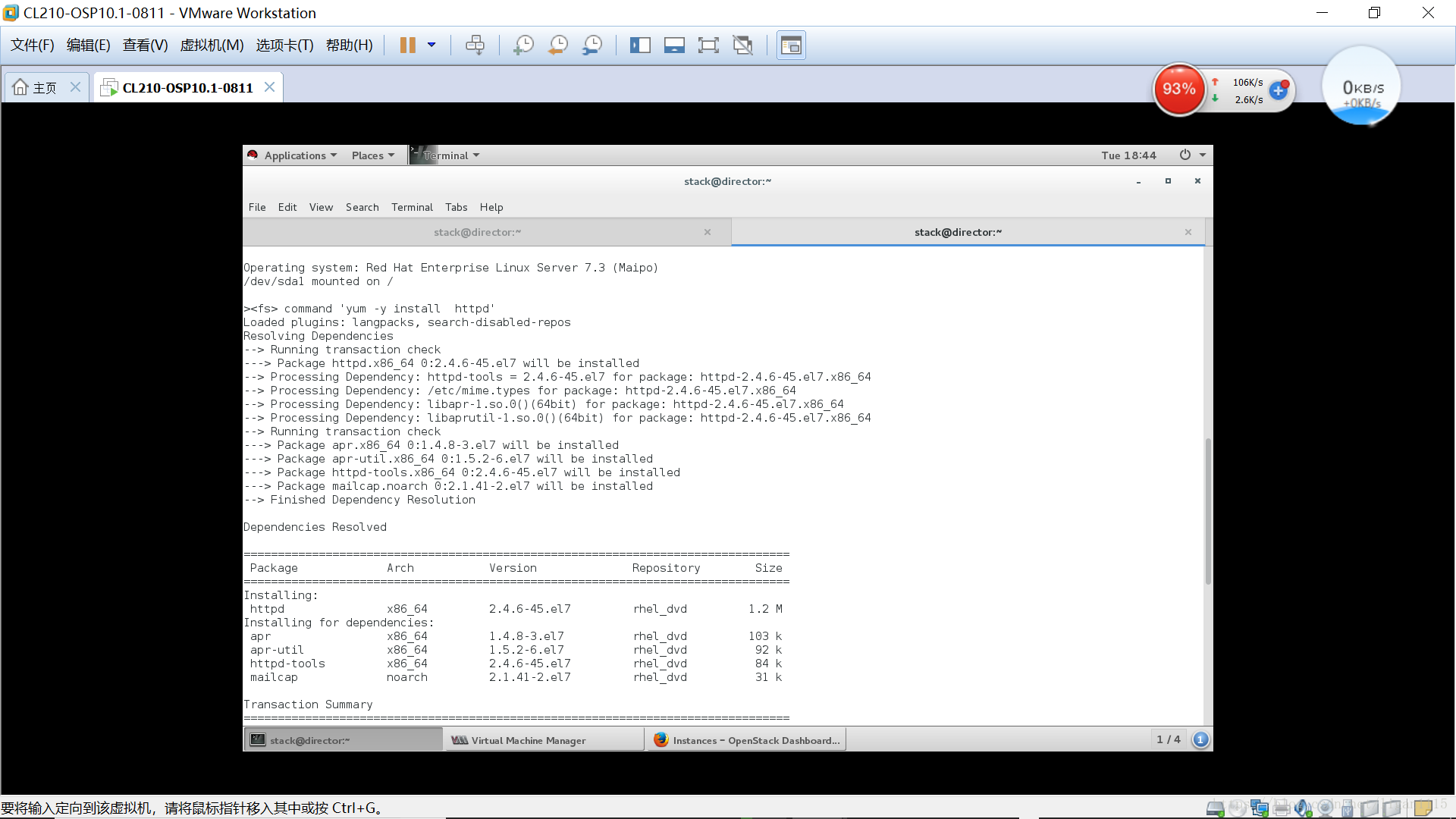1456x819 pixels.
Task: Click the terminal vertical scrollbar thumb
Action: (x=1208, y=511)
